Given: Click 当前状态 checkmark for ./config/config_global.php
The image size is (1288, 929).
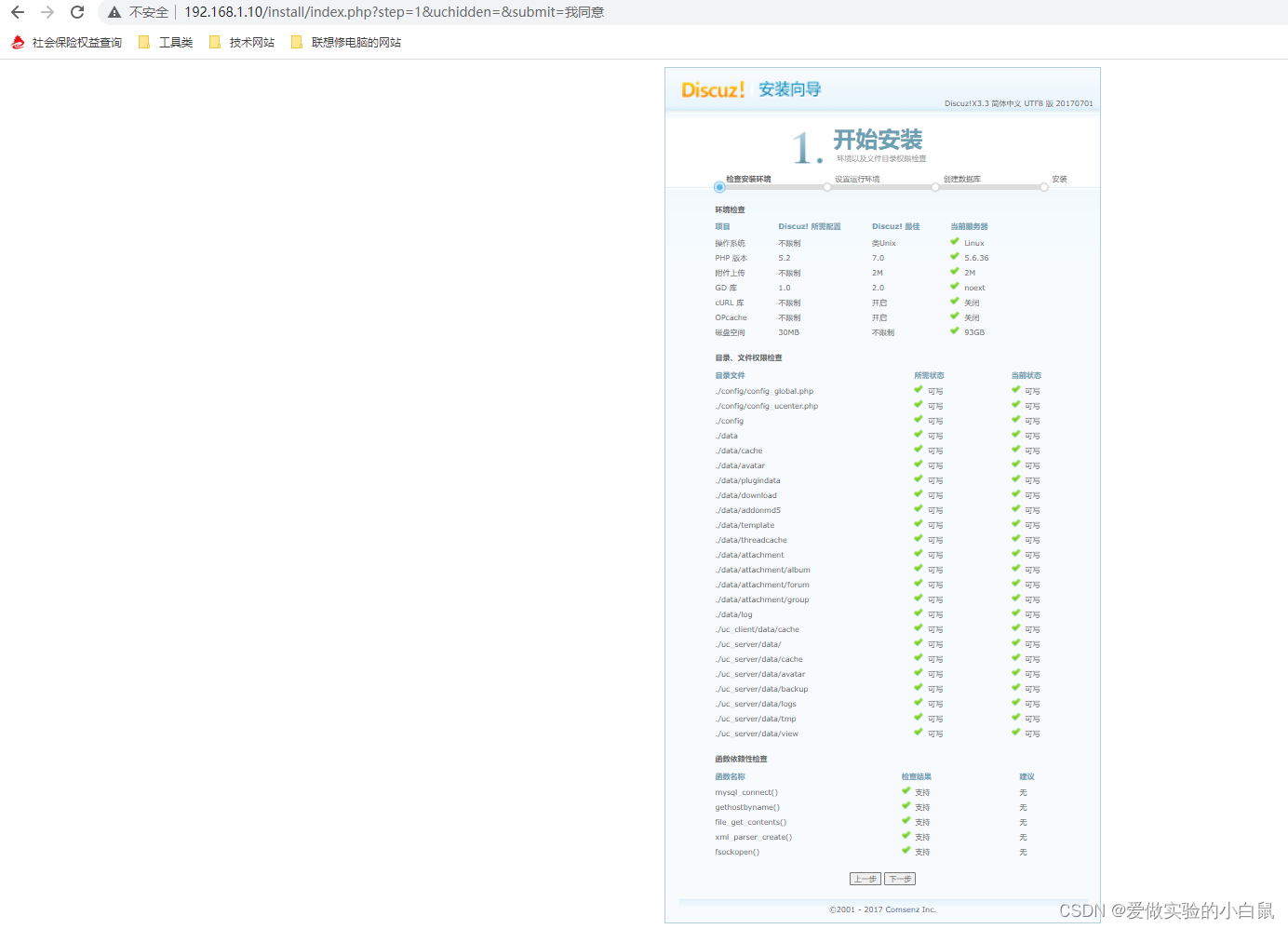Looking at the screenshot, I should pyautogui.click(x=1016, y=389).
